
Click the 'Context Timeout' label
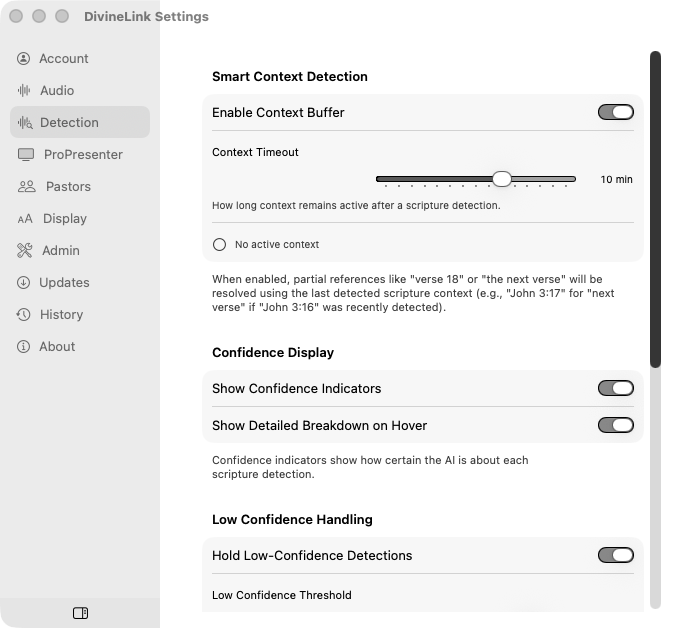(255, 152)
